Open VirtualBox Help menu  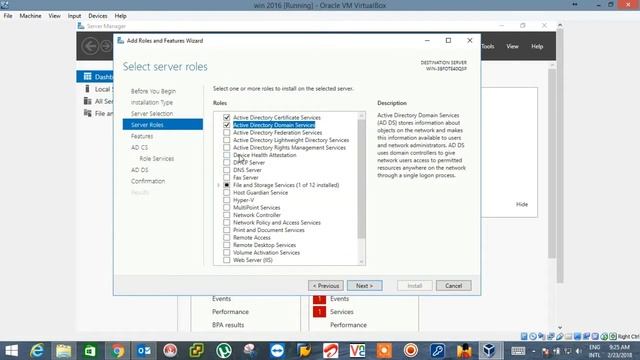click(120, 16)
